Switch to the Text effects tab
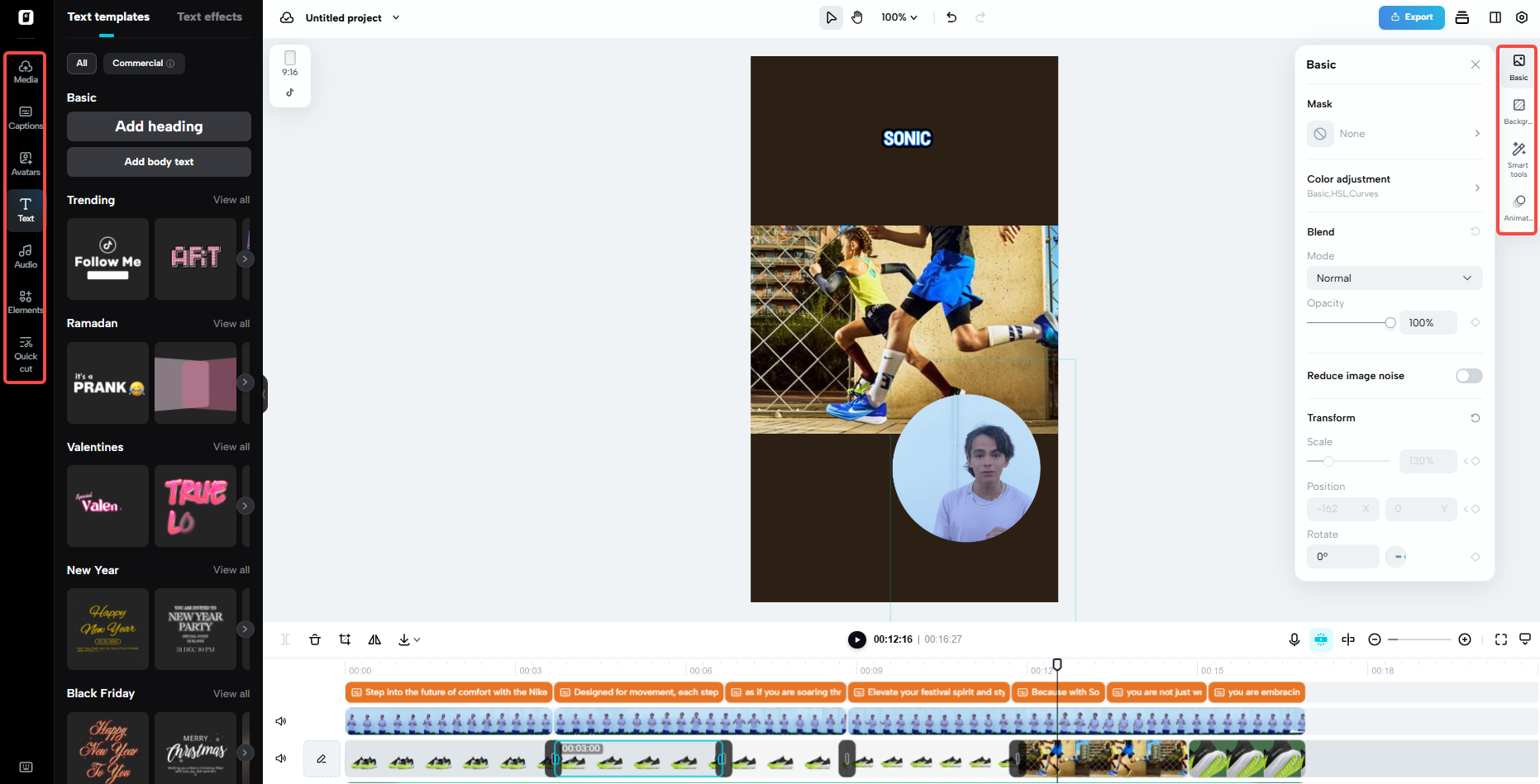 209,17
